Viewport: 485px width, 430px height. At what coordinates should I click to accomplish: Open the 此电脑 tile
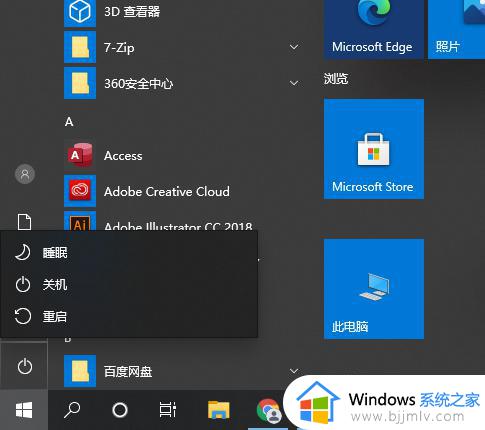pyautogui.click(x=374, y=289)
